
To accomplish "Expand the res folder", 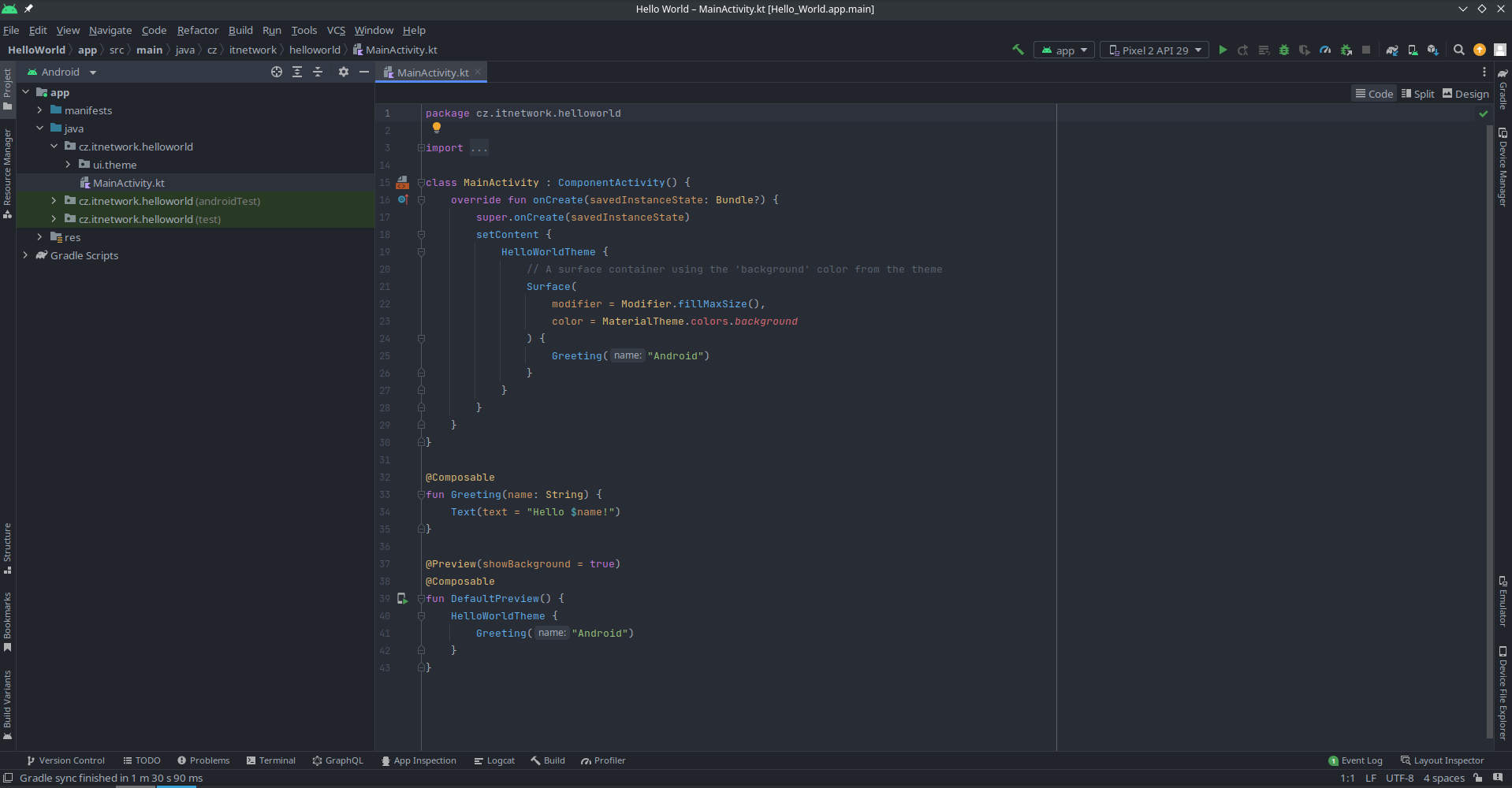I will point(40,237).
